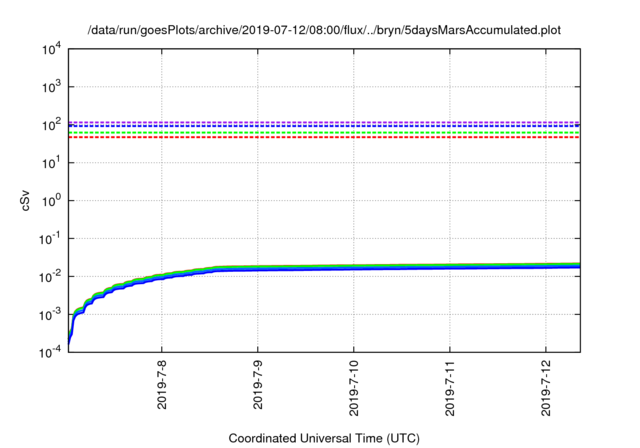Click the 10^-2 y-axis tick label
Image resolution: width=640 pixels, height=448 pixels.
tap(50, 277)
